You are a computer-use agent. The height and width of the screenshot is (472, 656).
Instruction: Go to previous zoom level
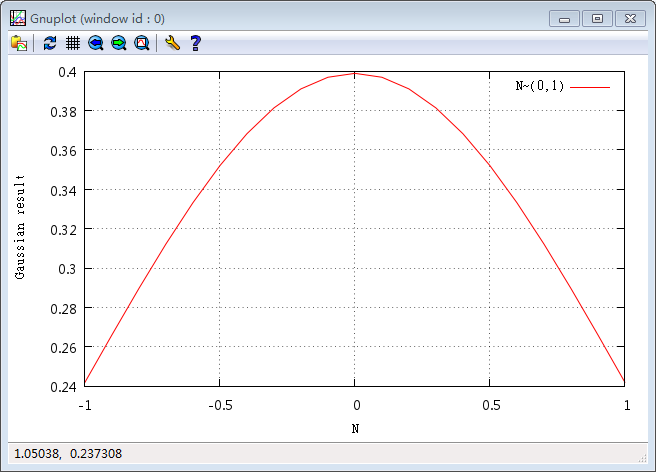(96, 43)
